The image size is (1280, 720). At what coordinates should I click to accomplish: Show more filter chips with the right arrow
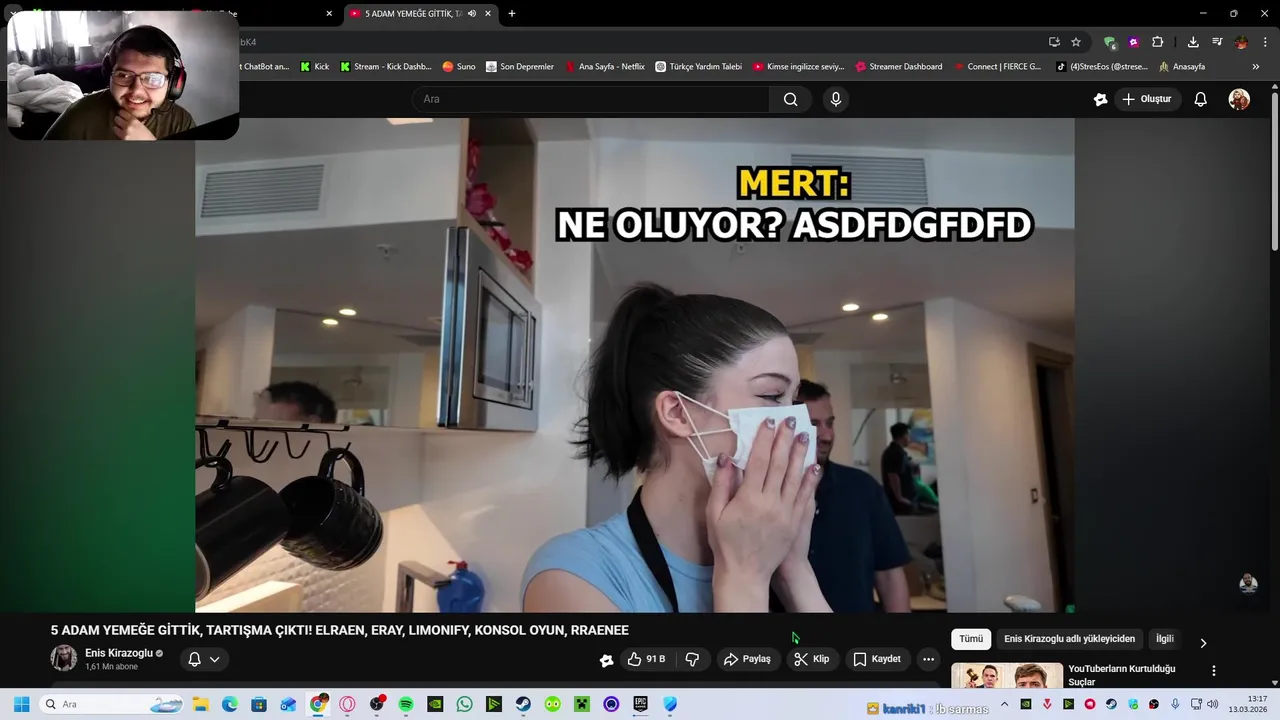click(x=1203, y=643)
